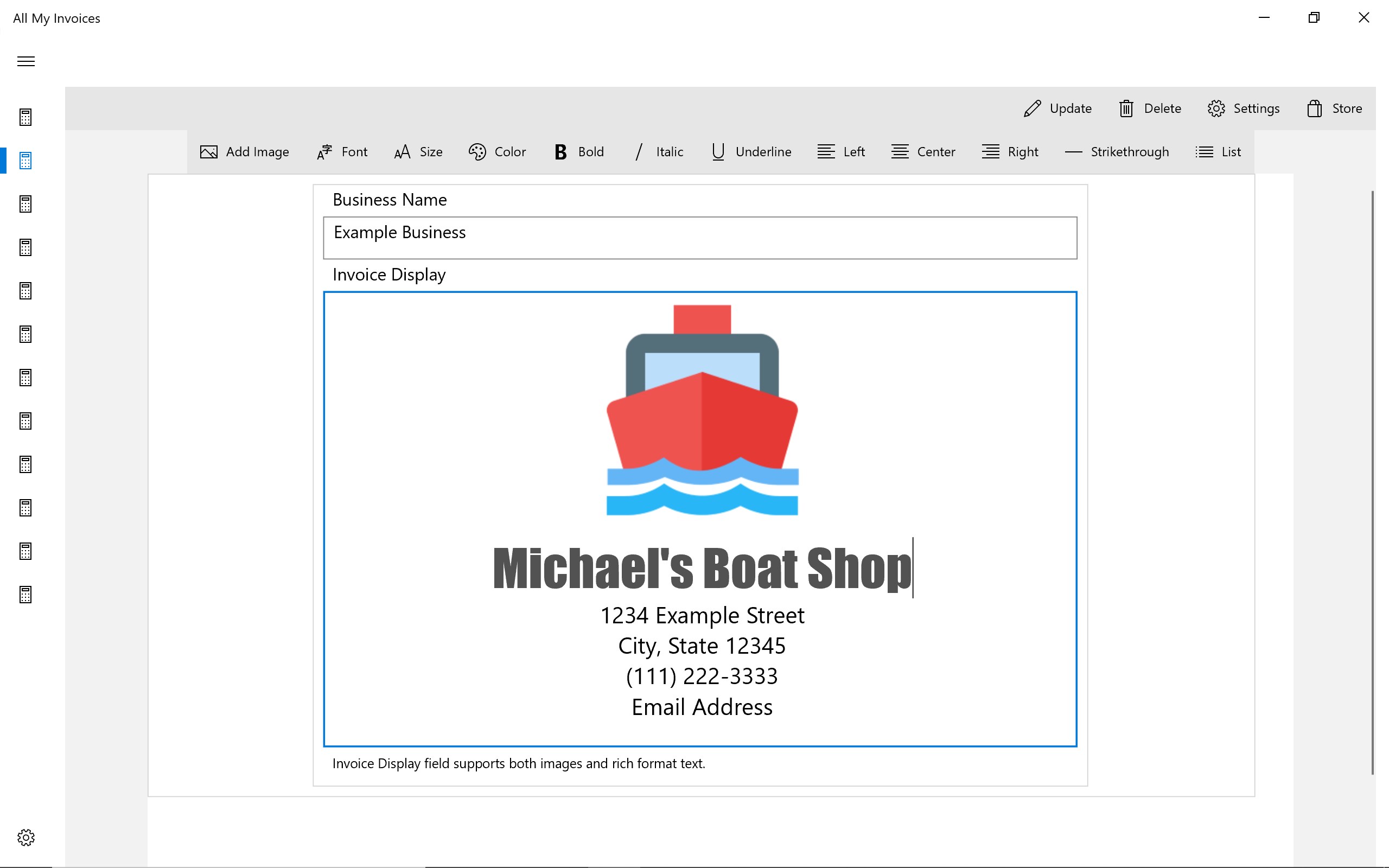This screenshot has height=868, width=1389.
Task: Open Settings from the top command bar
Action: click(1243, 108)
